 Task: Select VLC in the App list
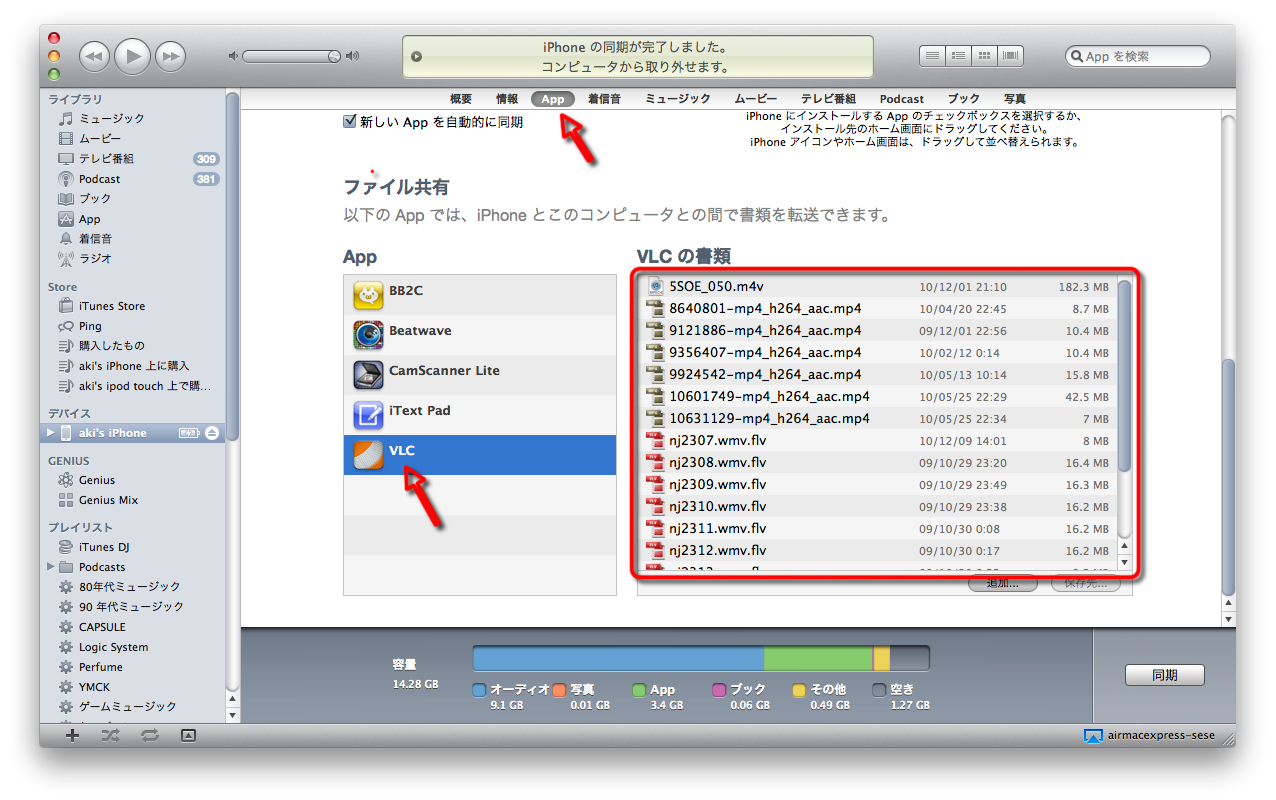[x=480, y=455]
